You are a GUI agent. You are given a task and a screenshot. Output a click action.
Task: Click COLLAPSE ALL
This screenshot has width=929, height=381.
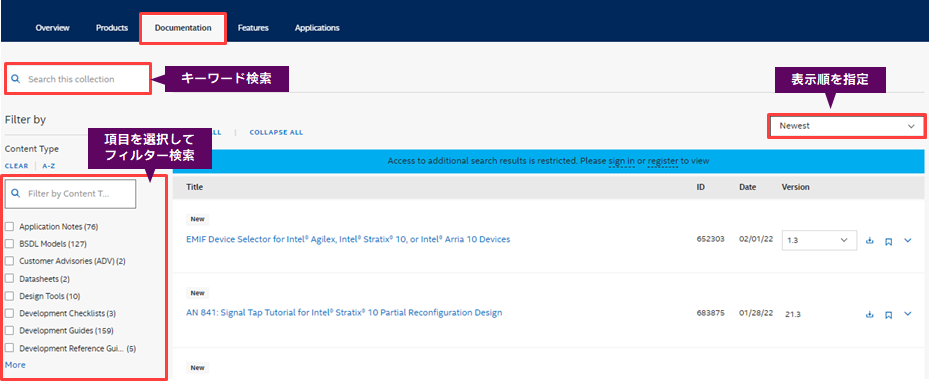[276, 132]
